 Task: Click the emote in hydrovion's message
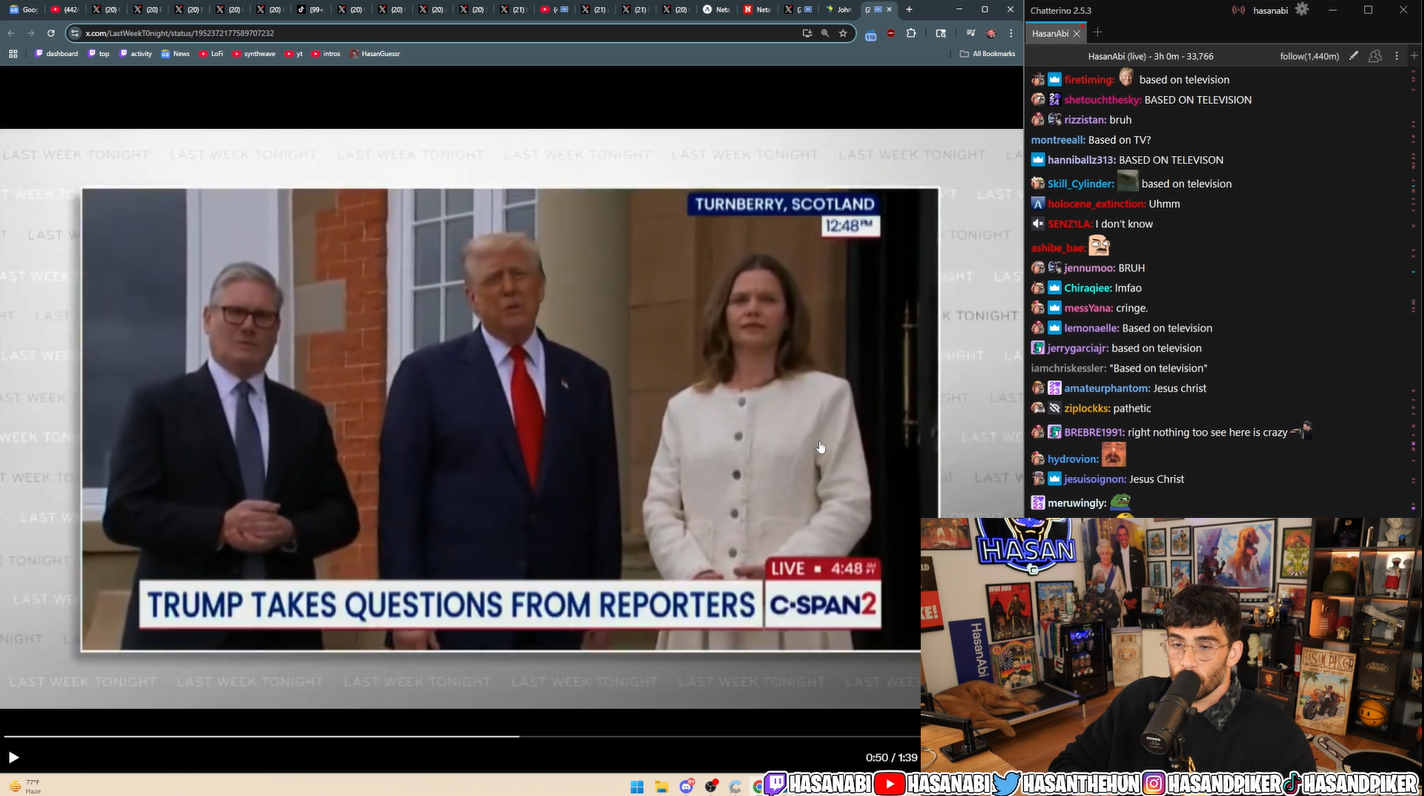tap(1114, 456)
